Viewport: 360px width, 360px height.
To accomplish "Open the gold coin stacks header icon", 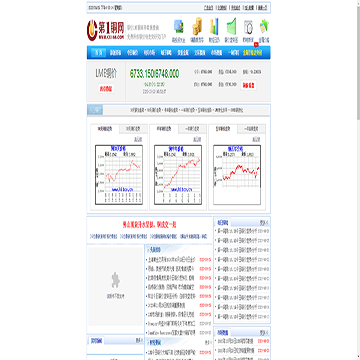I will coord(197,26).
